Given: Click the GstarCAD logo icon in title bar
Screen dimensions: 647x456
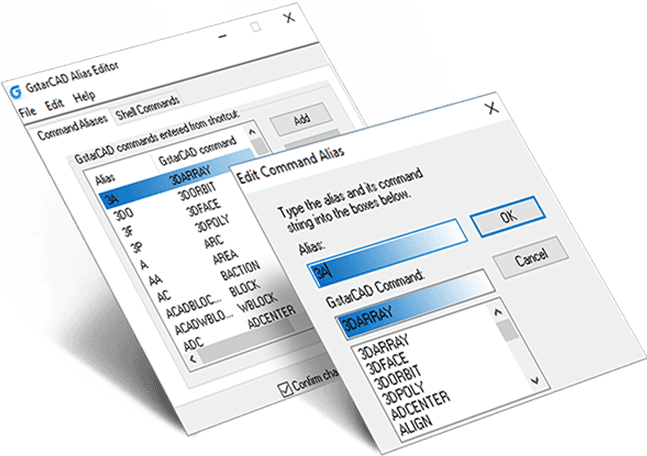Looking at the screenshot, I should (x=16, y=92).
